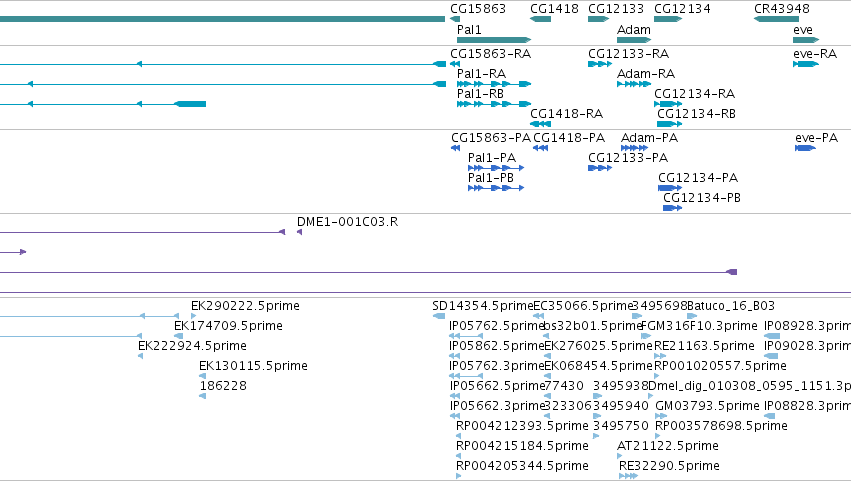Select the 186228 feature label
This screenshot has width=851, height=481.
click(x=223, y=386)
